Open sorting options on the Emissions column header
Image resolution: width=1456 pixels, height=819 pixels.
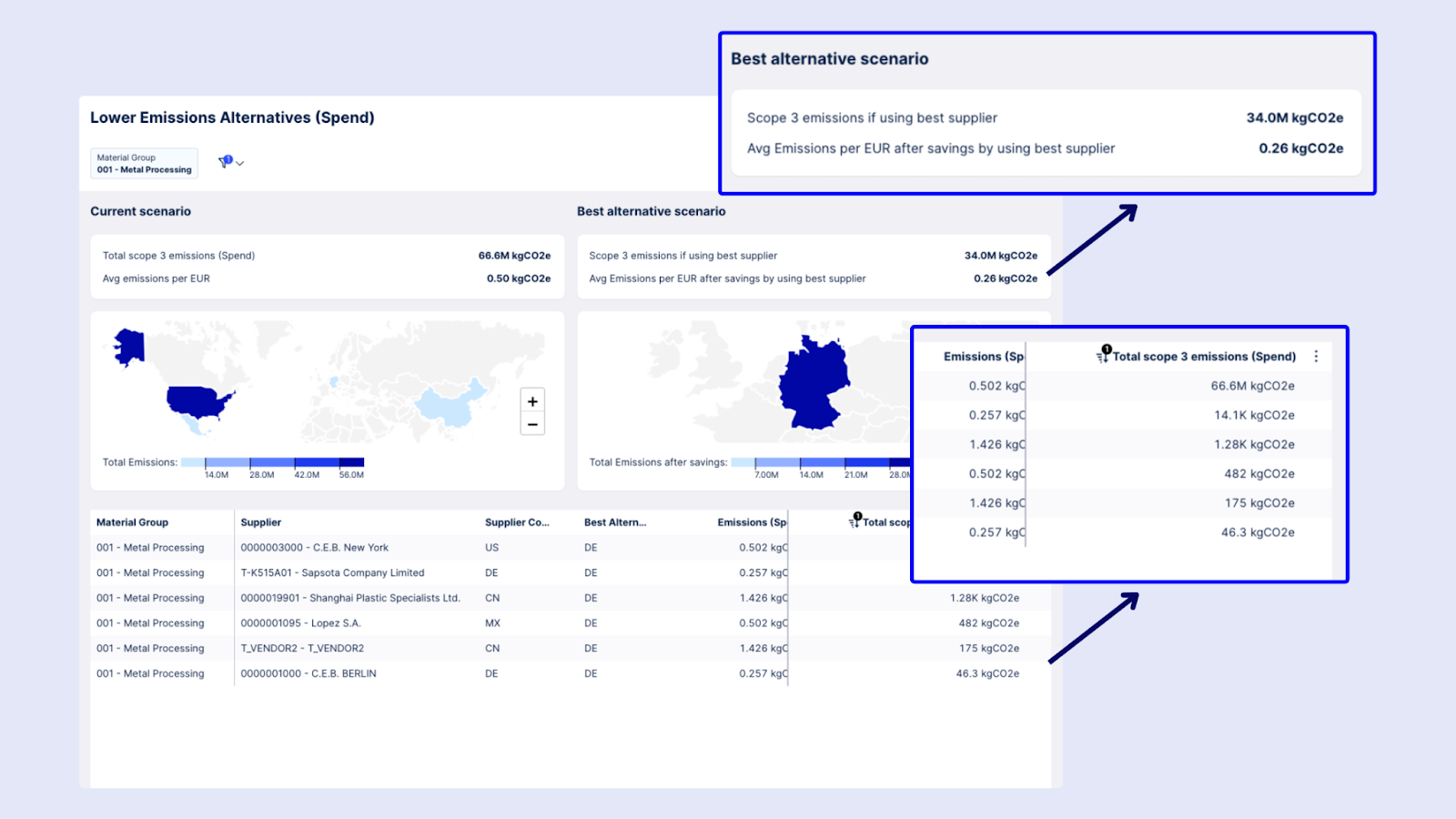[x=981, y=357]
